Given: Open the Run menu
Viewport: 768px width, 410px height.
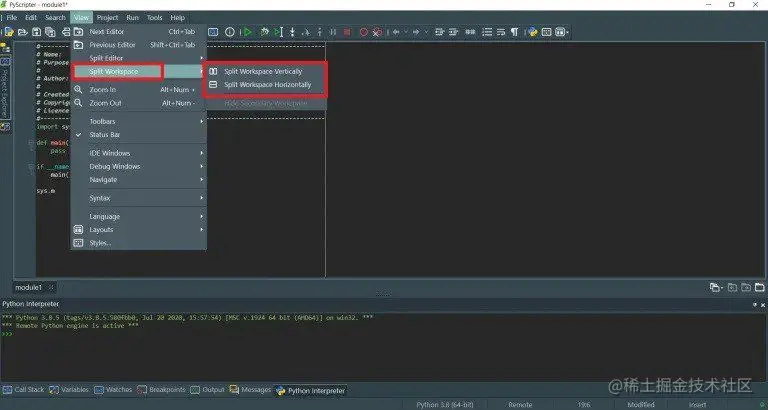Looking at the screenshot, I should point(132,18).
